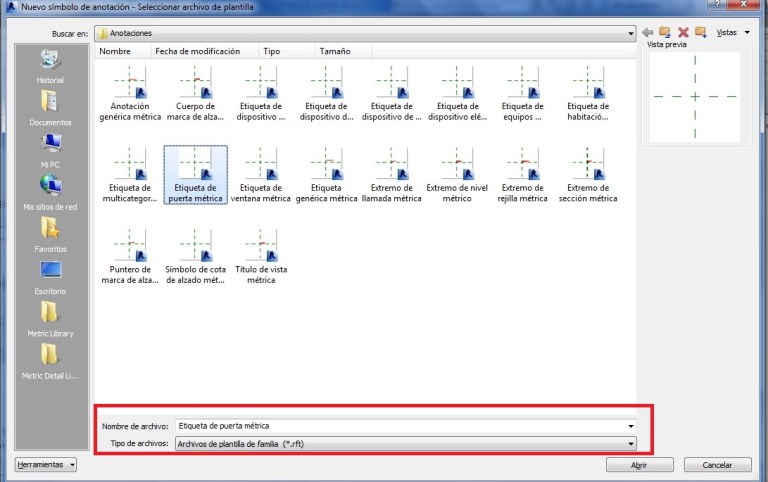This screenshot has height=482, width=768.
Task: Expand the Buscar en folder dropdown
Action: [630, 33]
